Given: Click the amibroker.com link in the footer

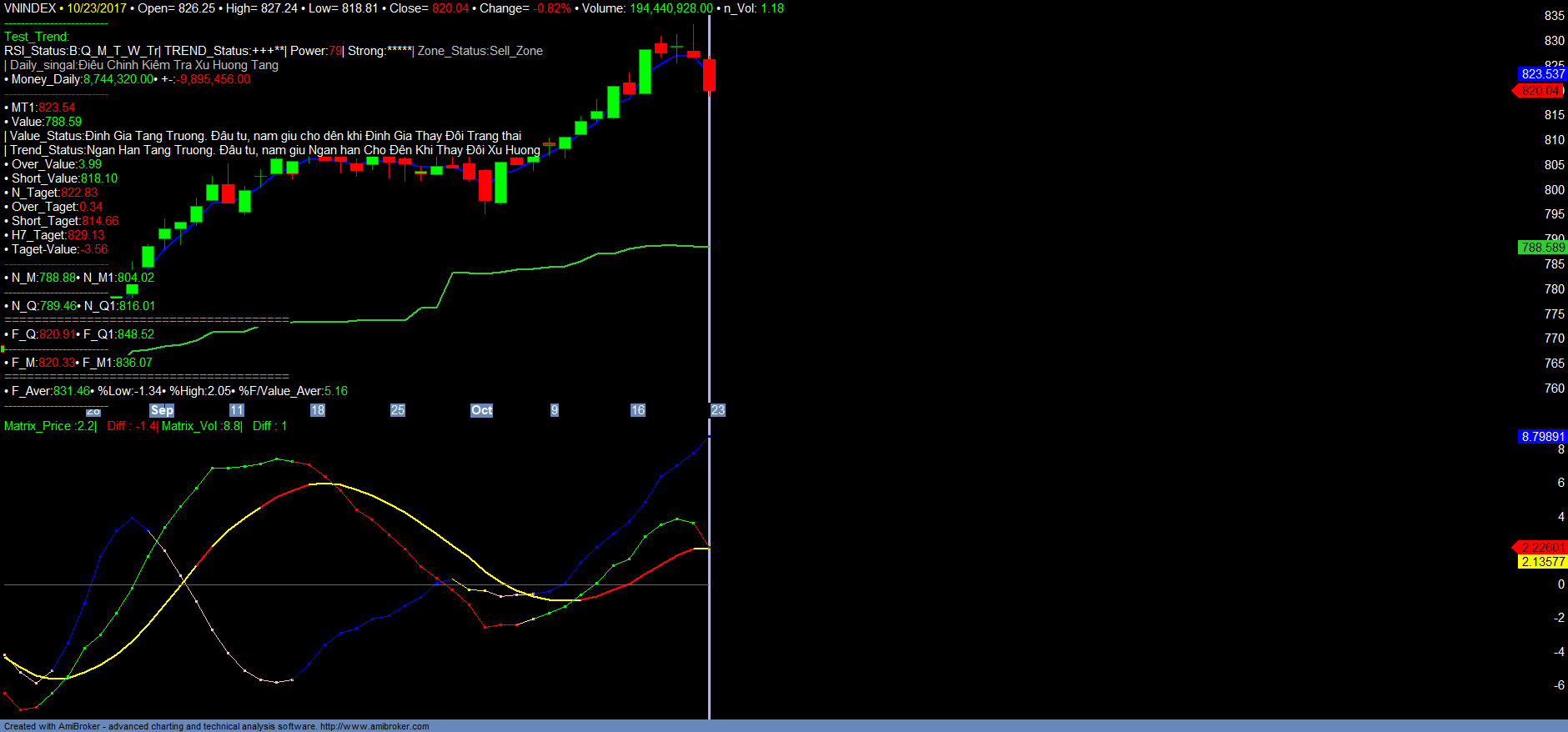Looking at the screenshot, I should (x=374, y=726).
